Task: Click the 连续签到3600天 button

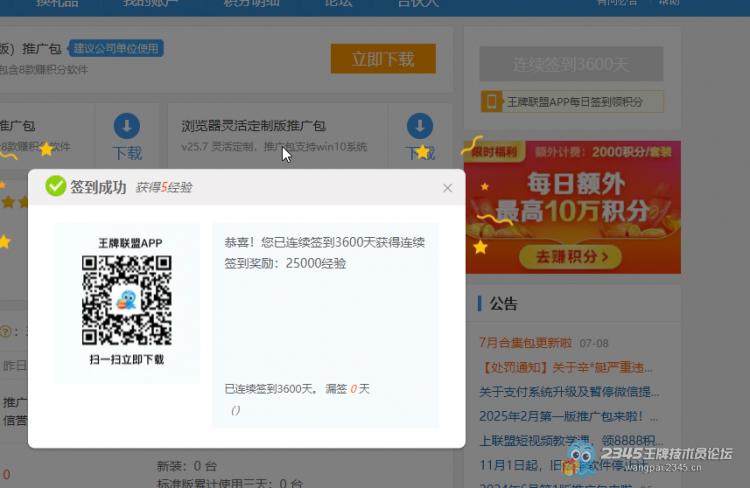Action: [571, 64]
